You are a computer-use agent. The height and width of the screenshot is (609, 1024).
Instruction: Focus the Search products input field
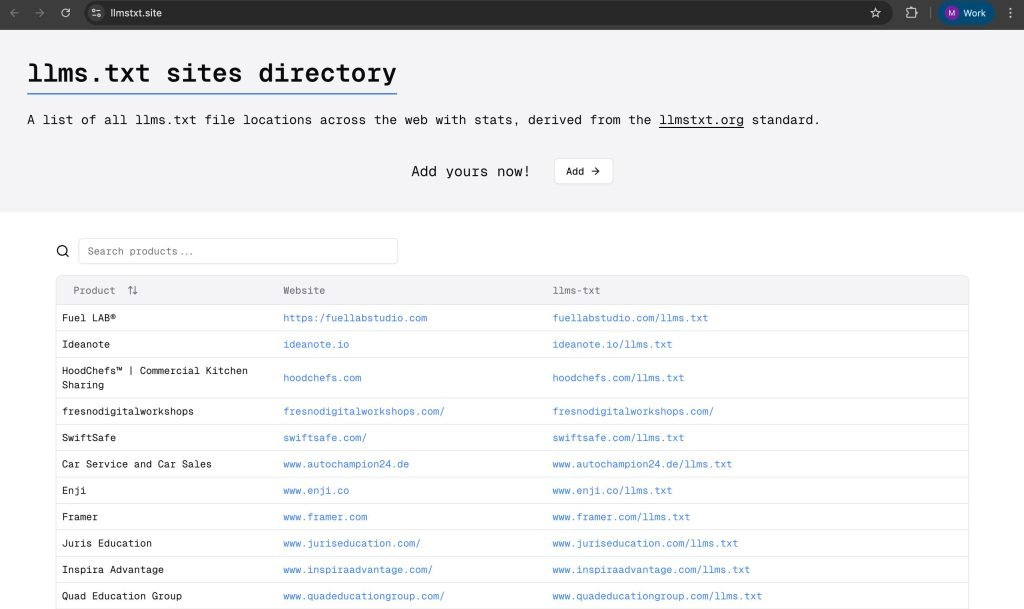(238, 251)
